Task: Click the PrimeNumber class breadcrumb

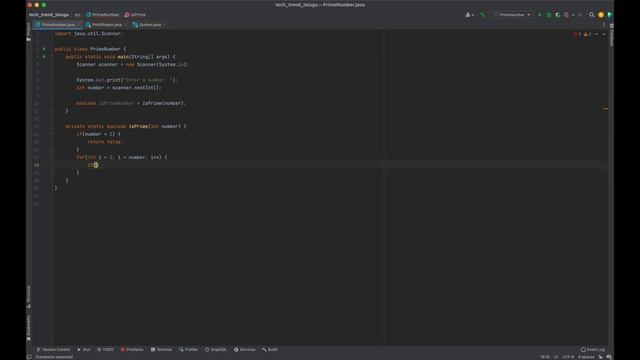Action: [x=102, y=15]
